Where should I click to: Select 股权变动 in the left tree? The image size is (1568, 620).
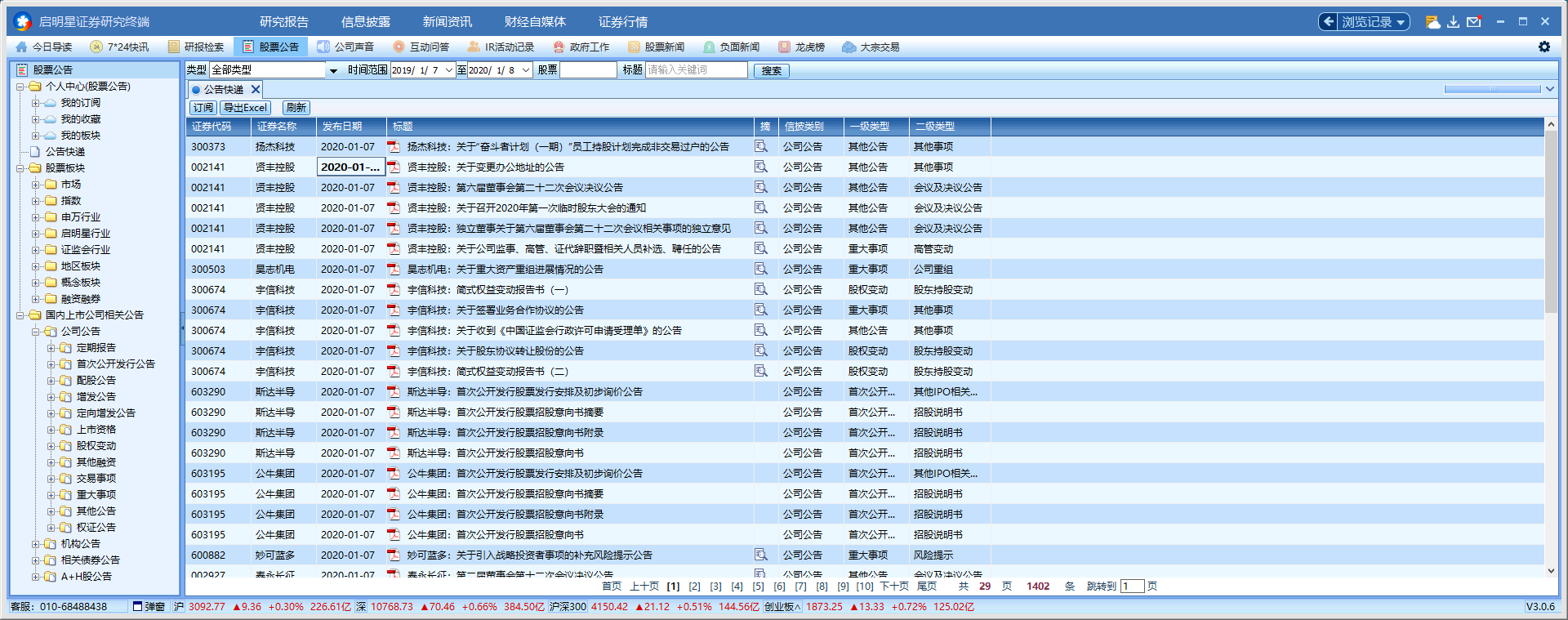[96, 446]
